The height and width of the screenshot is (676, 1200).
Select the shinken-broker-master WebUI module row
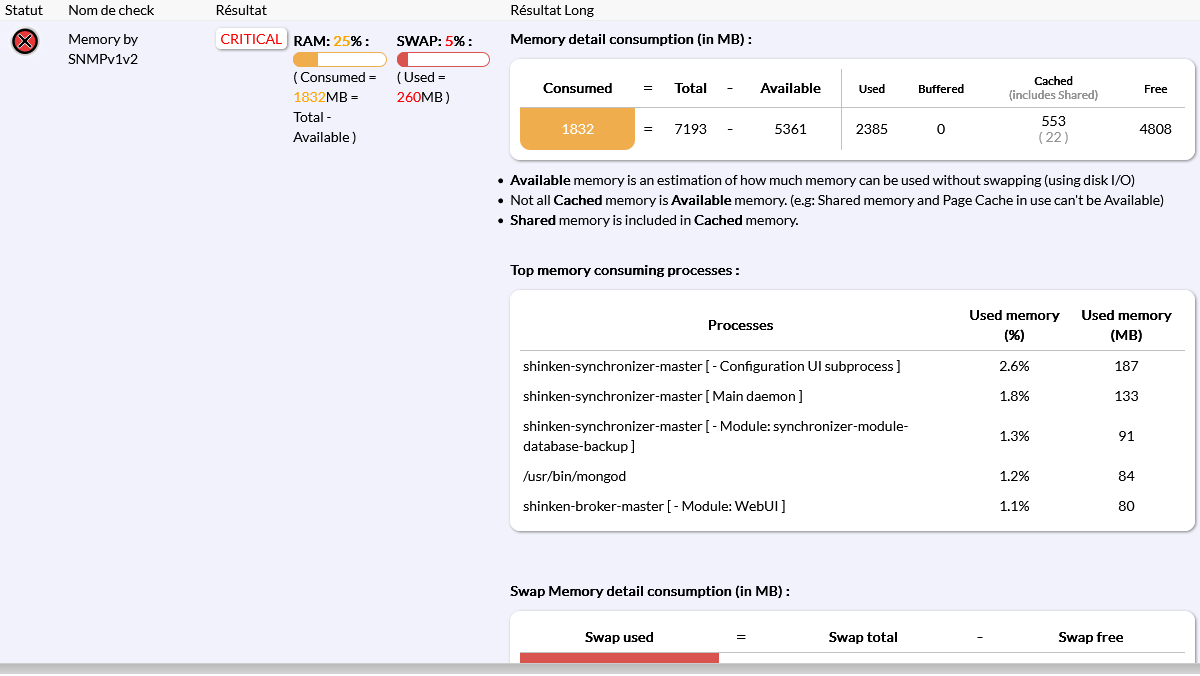653,506
